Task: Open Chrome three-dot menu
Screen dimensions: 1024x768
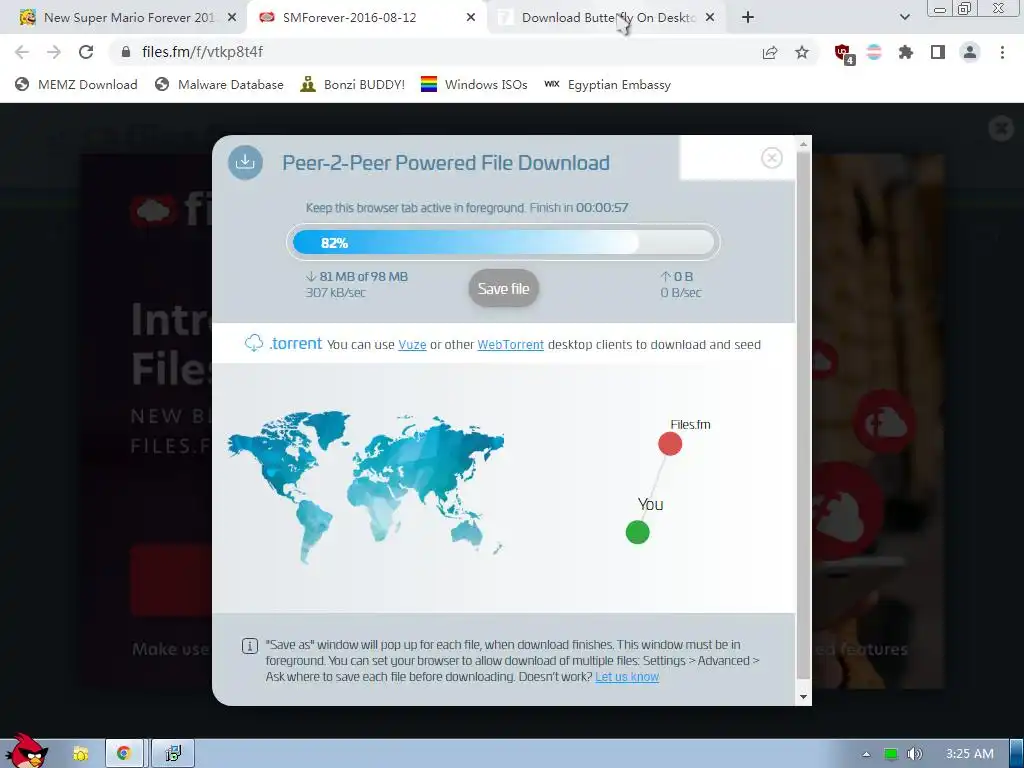Action: pos(1002,52)
